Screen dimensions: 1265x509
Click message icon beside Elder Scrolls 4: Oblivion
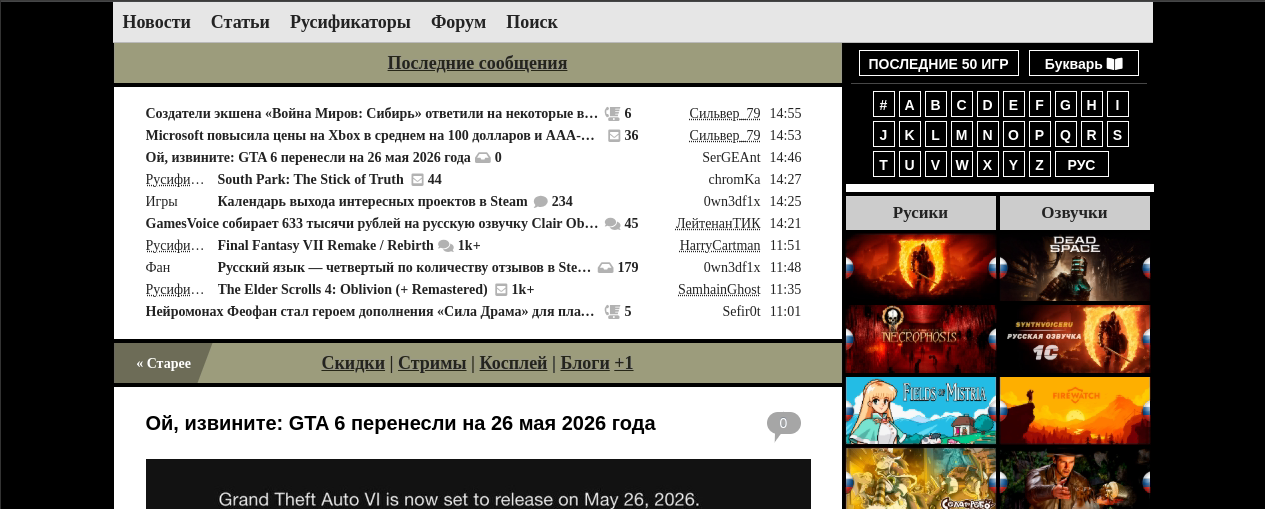[x=501, y=290]
